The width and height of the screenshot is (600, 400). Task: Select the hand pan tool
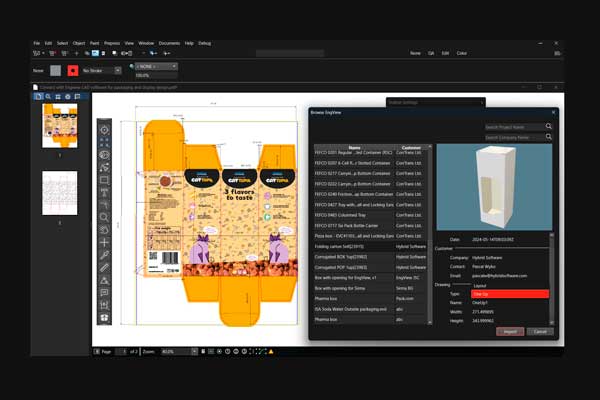(104, 230)
